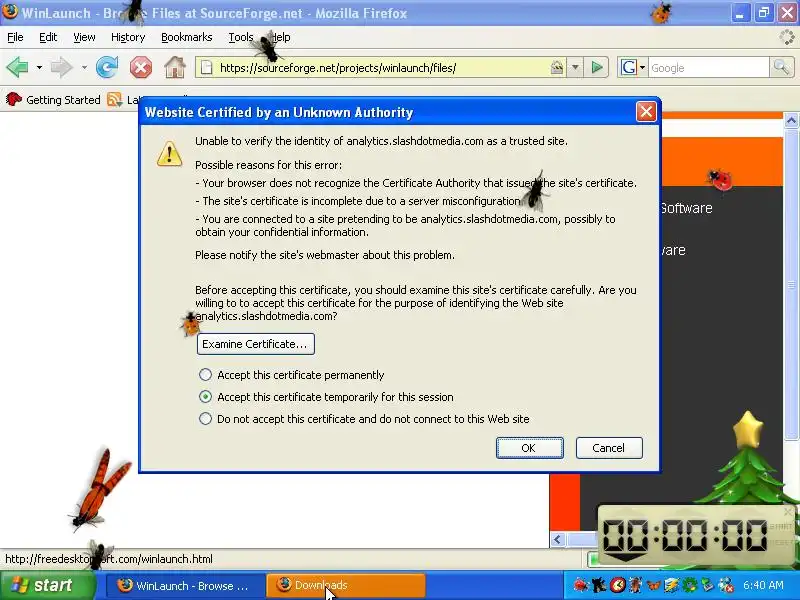
Task: Click the green Go arrow beside the URL
Action: (x=596, y=67)
